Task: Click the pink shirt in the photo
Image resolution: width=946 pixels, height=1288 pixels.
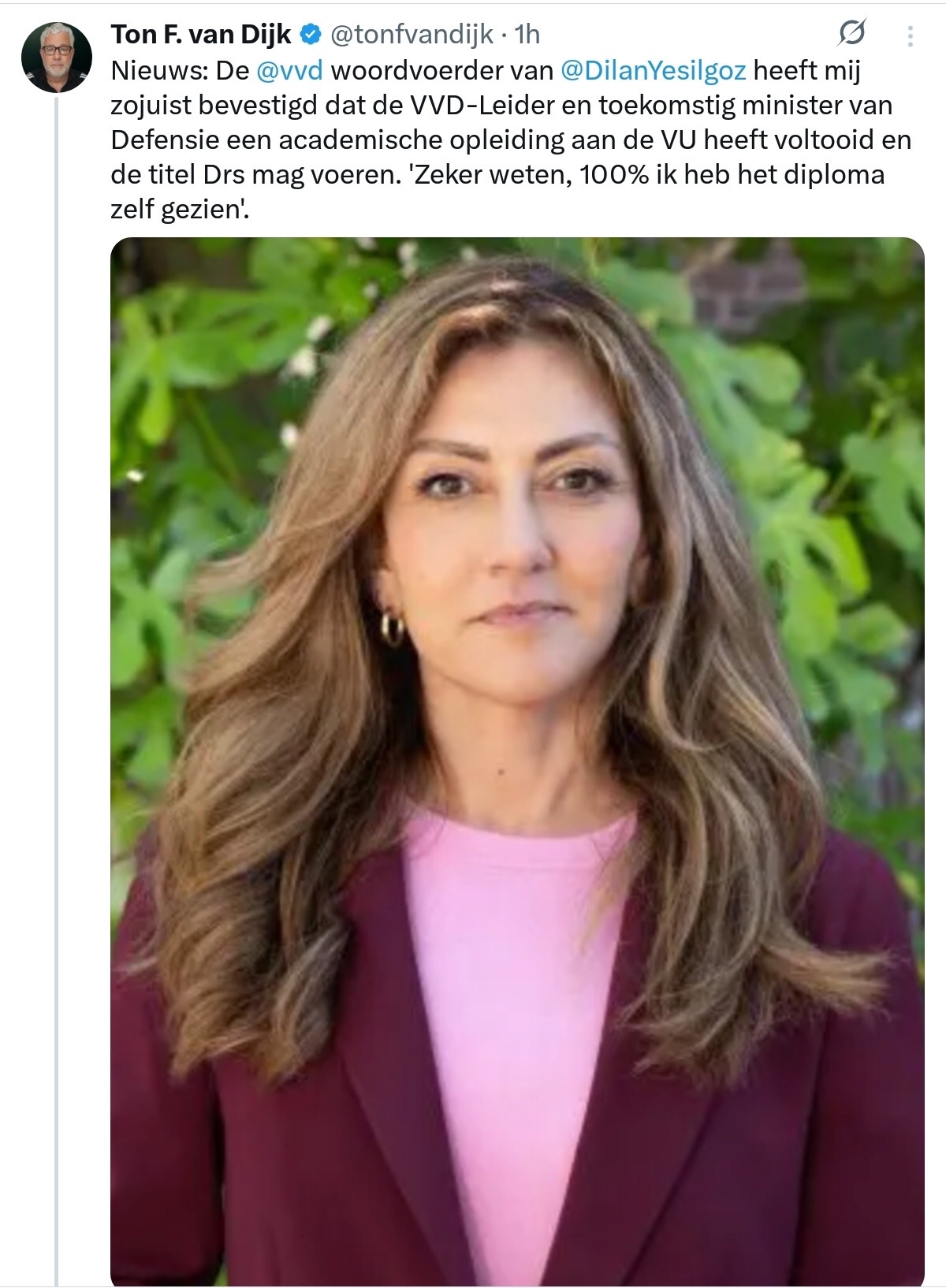Action: pyautogui.click(x=512, y=985)
